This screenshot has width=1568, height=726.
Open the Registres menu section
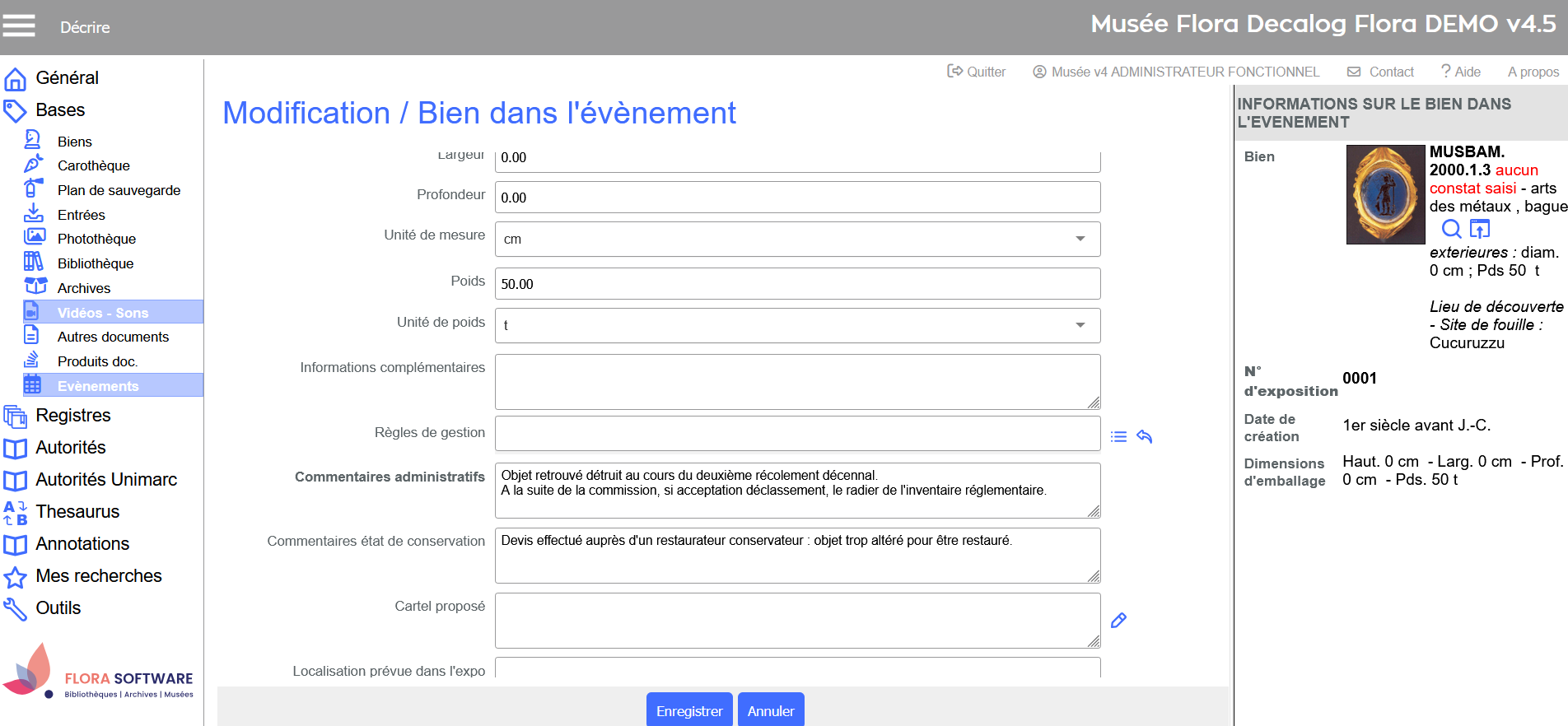tap(72, 415)
